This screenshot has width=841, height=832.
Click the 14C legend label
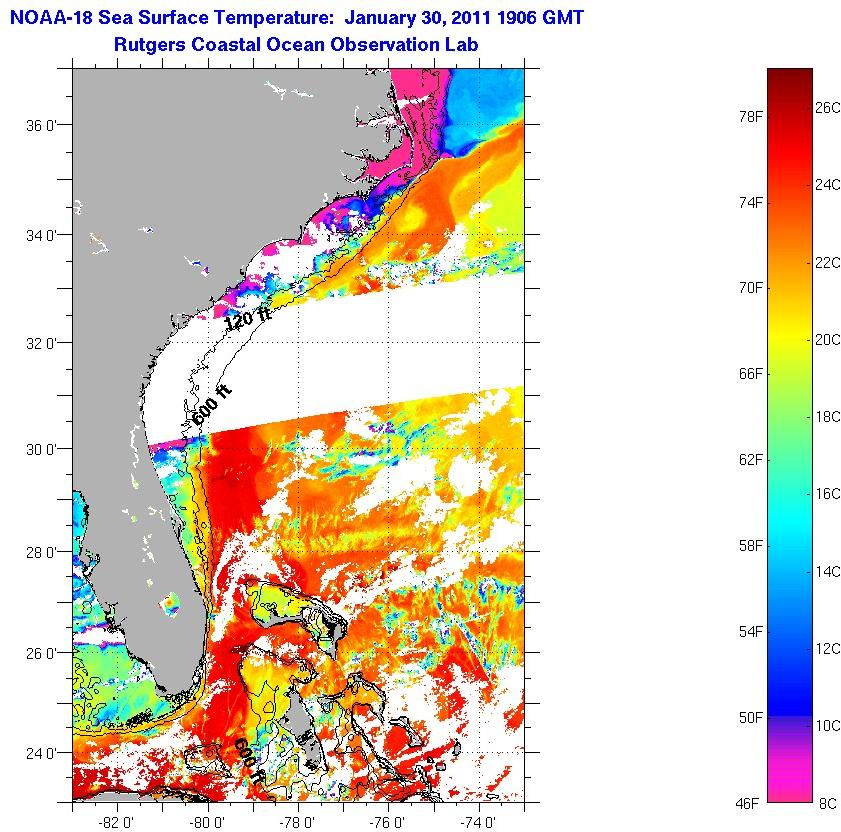tap(828, 571)
